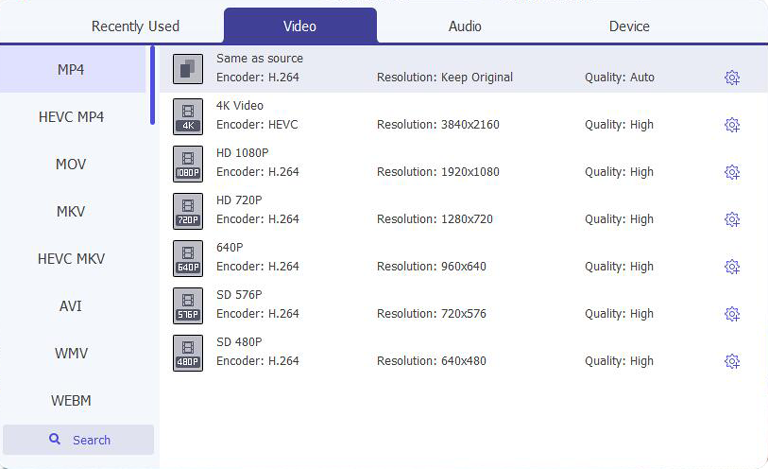
Task: Open settings gear for HD 1080P preset
Action: pyautogui.click(x=732, y=172)
